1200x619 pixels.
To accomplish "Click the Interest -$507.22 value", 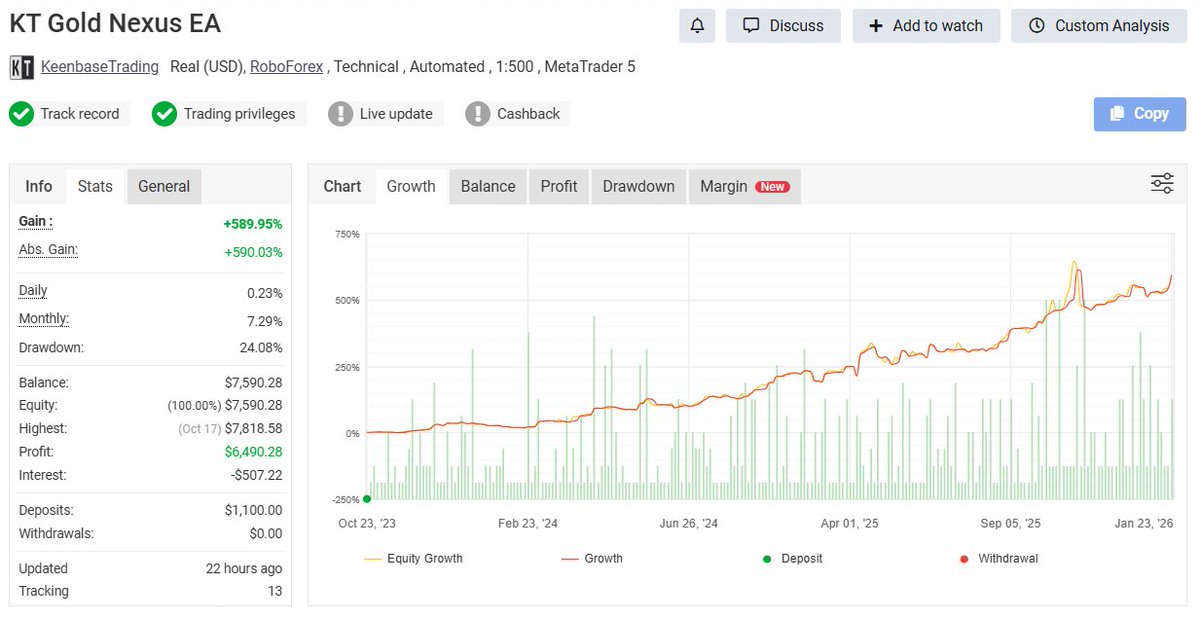I will tap(256, 475).
